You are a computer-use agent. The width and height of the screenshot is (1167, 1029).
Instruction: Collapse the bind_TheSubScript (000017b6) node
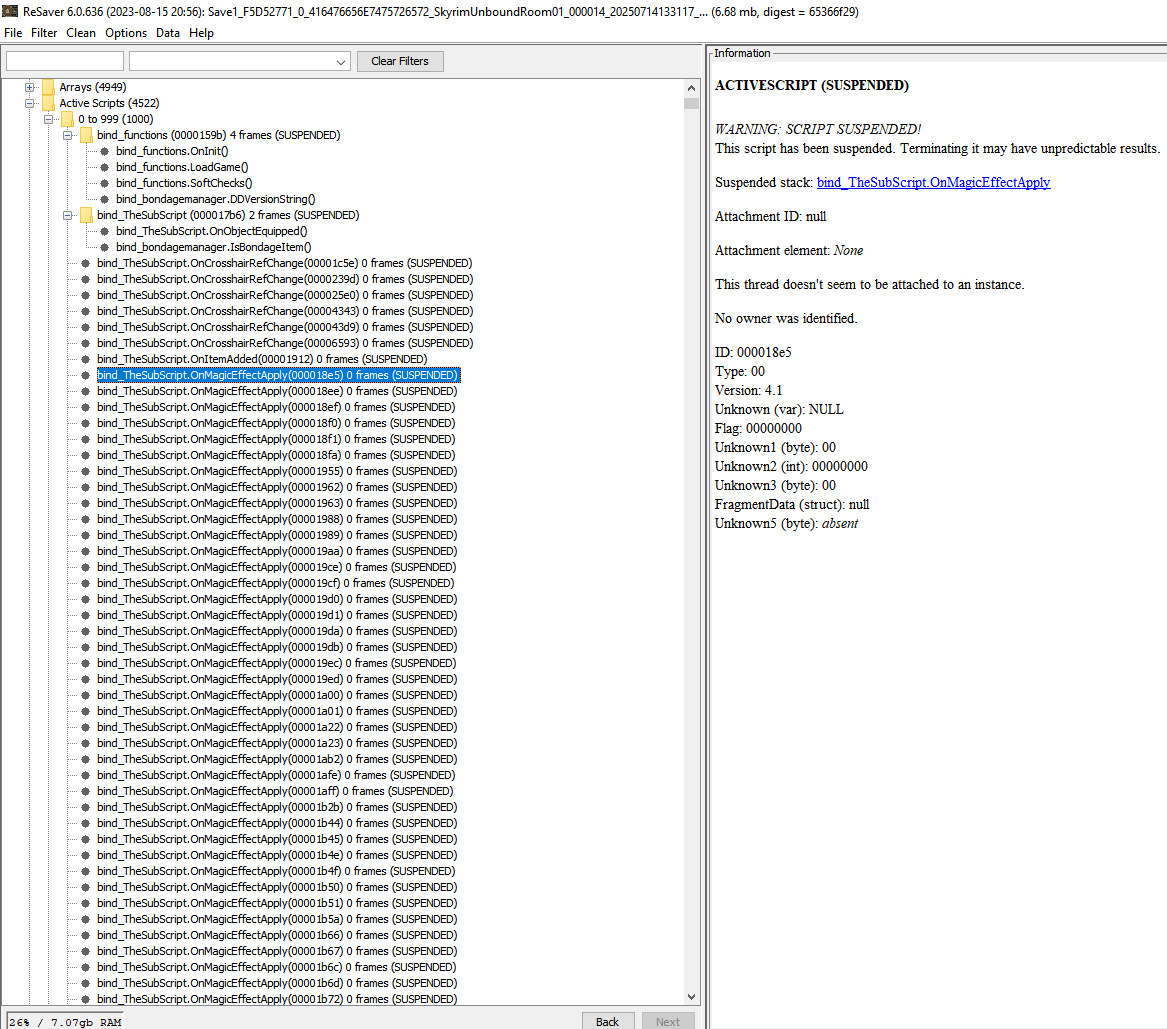click(x=67, y=215)
